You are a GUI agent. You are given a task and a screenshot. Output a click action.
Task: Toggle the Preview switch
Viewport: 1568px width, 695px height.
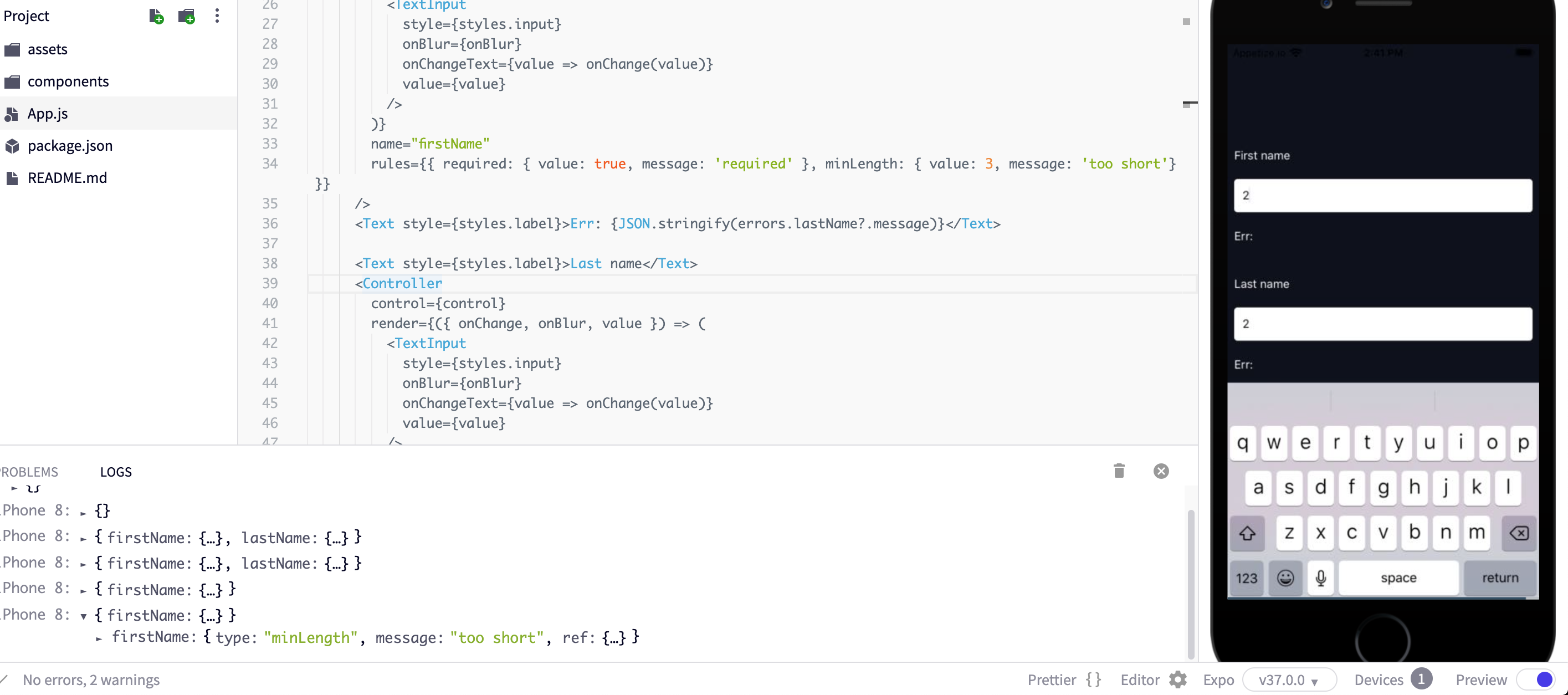pos(1537,680)
